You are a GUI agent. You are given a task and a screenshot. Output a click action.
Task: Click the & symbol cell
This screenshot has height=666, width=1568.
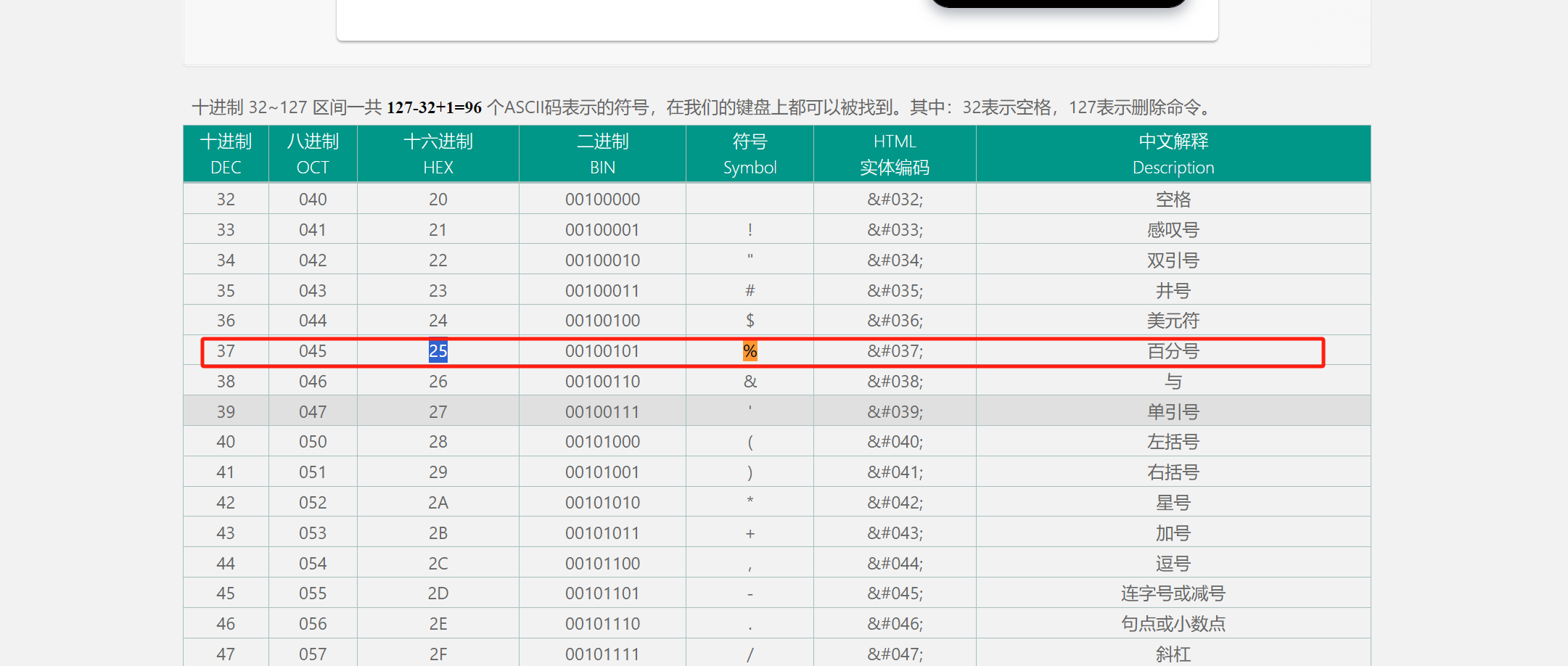tap(750, 381)
